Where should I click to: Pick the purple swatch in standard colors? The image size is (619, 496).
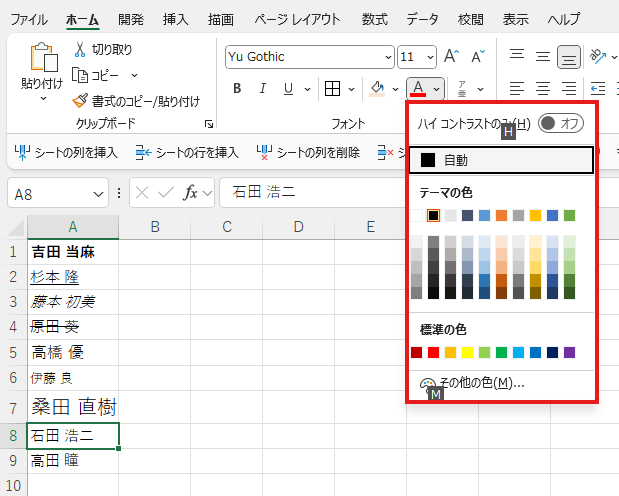[570, 352]
